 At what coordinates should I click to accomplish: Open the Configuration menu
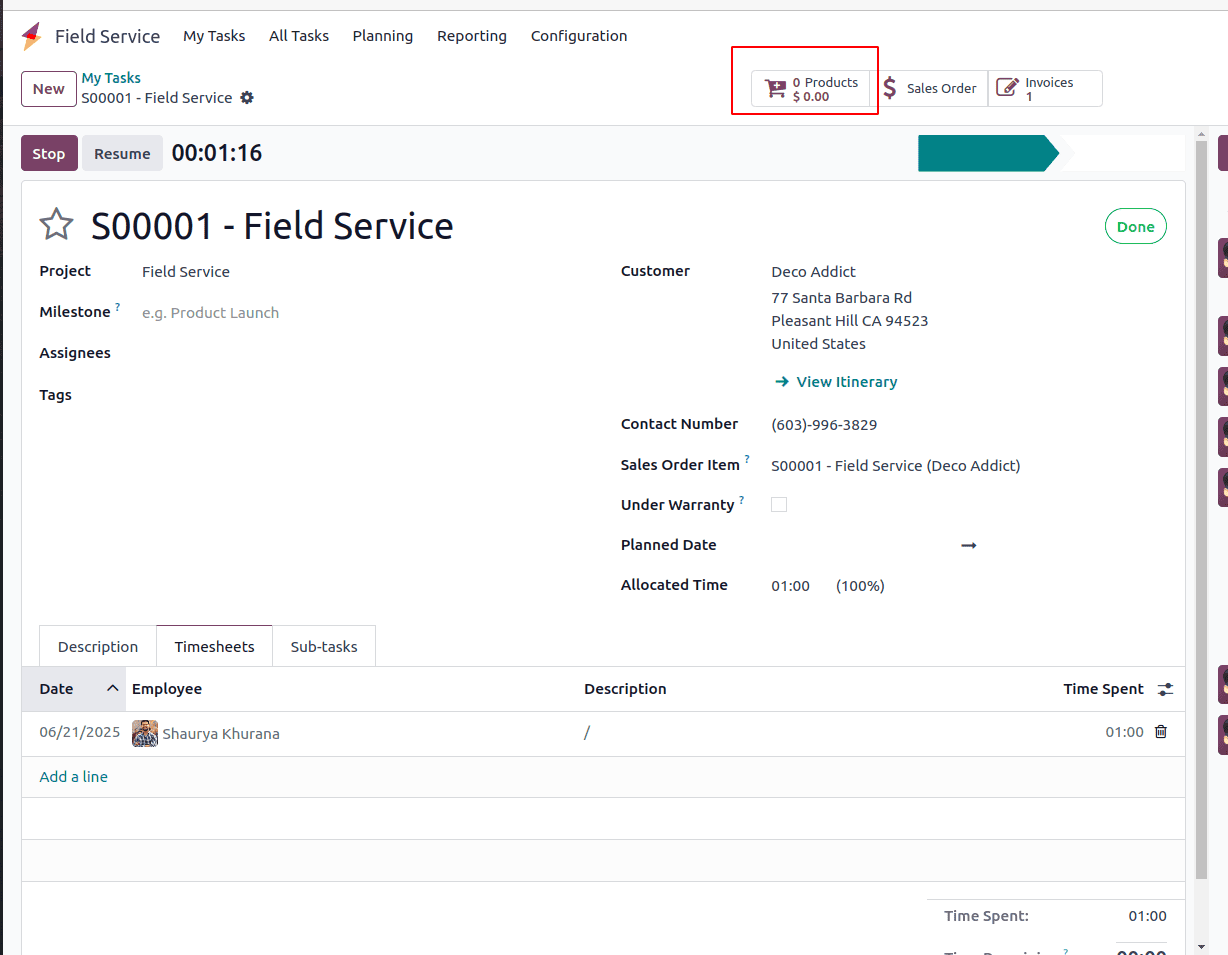click(x=579, y=36)
